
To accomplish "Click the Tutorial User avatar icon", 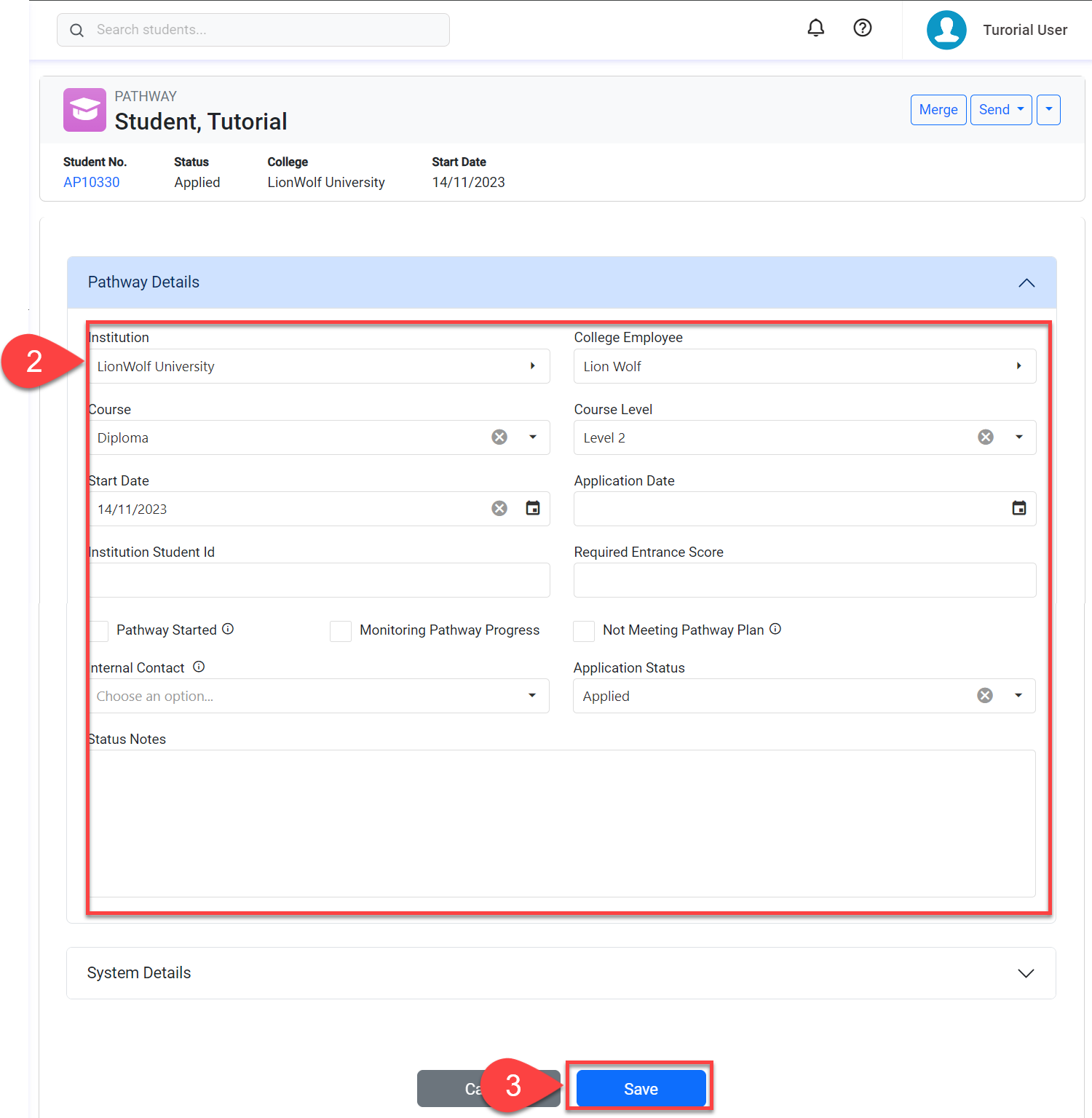I will tap(946, 30).
